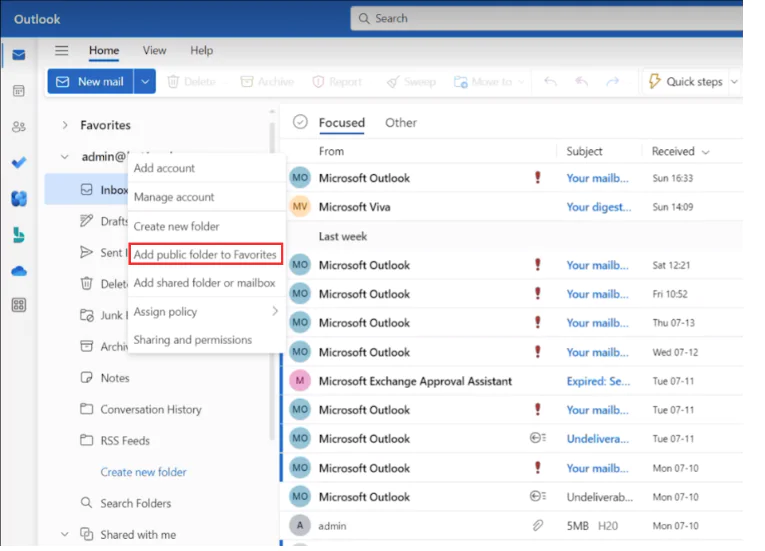Image resolution: width=765 pixels, height=551 pixels.
Task: Click the Archive toolbar icon
Action: pyautogui.click(x=247, y=82)
